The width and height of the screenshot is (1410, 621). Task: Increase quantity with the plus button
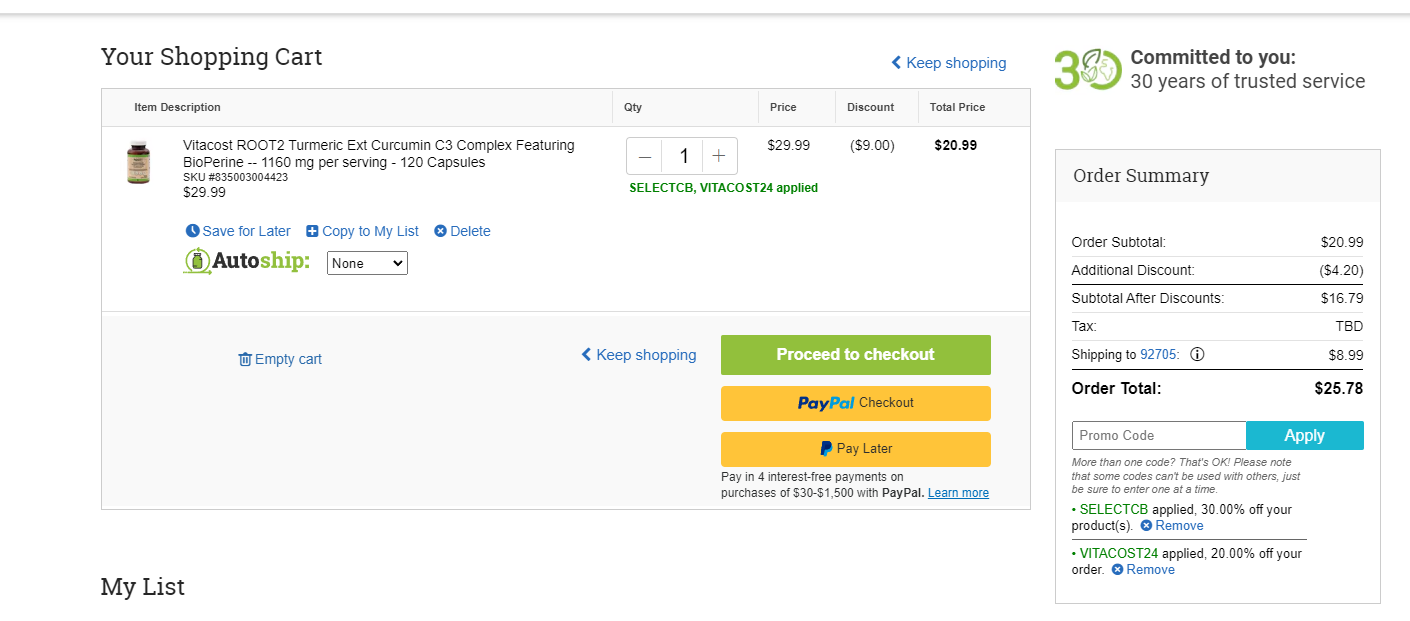[719, 156]
